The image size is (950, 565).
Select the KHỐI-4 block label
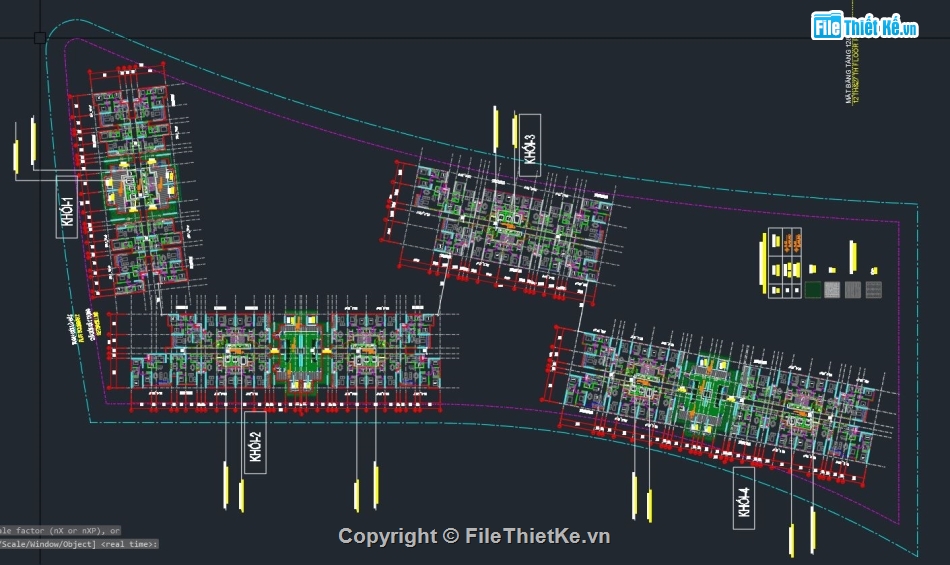744,498
